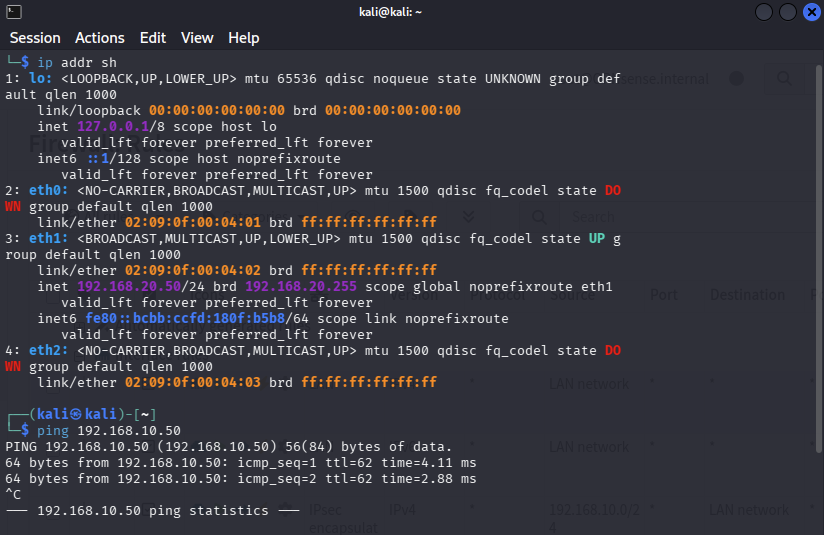The height and width of the screenshot is (535, 824).
Task: Click the terminal icon in the title bar
Action: [x=14, y=12]
